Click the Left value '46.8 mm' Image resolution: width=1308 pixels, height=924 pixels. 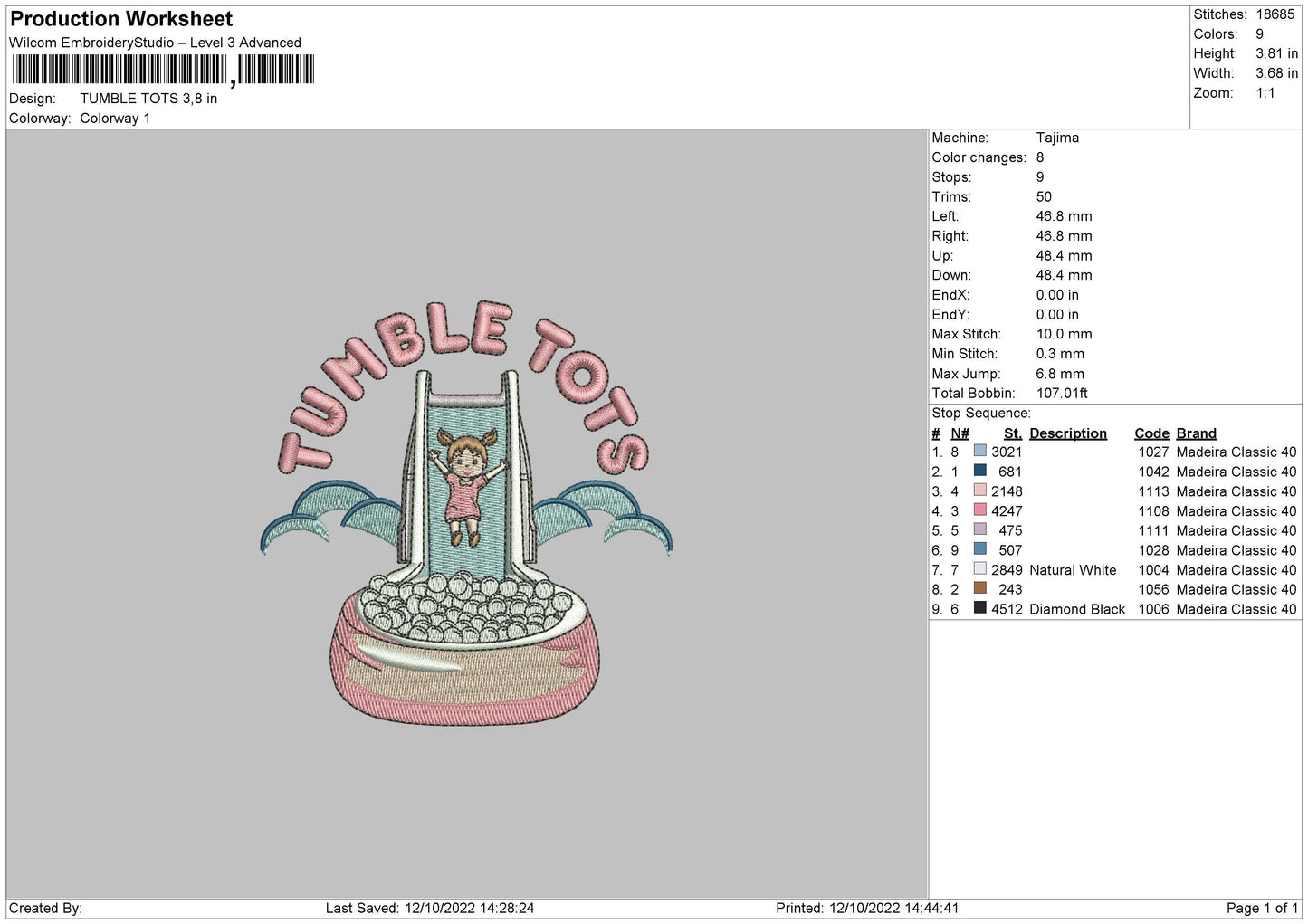click(1064, 216)
